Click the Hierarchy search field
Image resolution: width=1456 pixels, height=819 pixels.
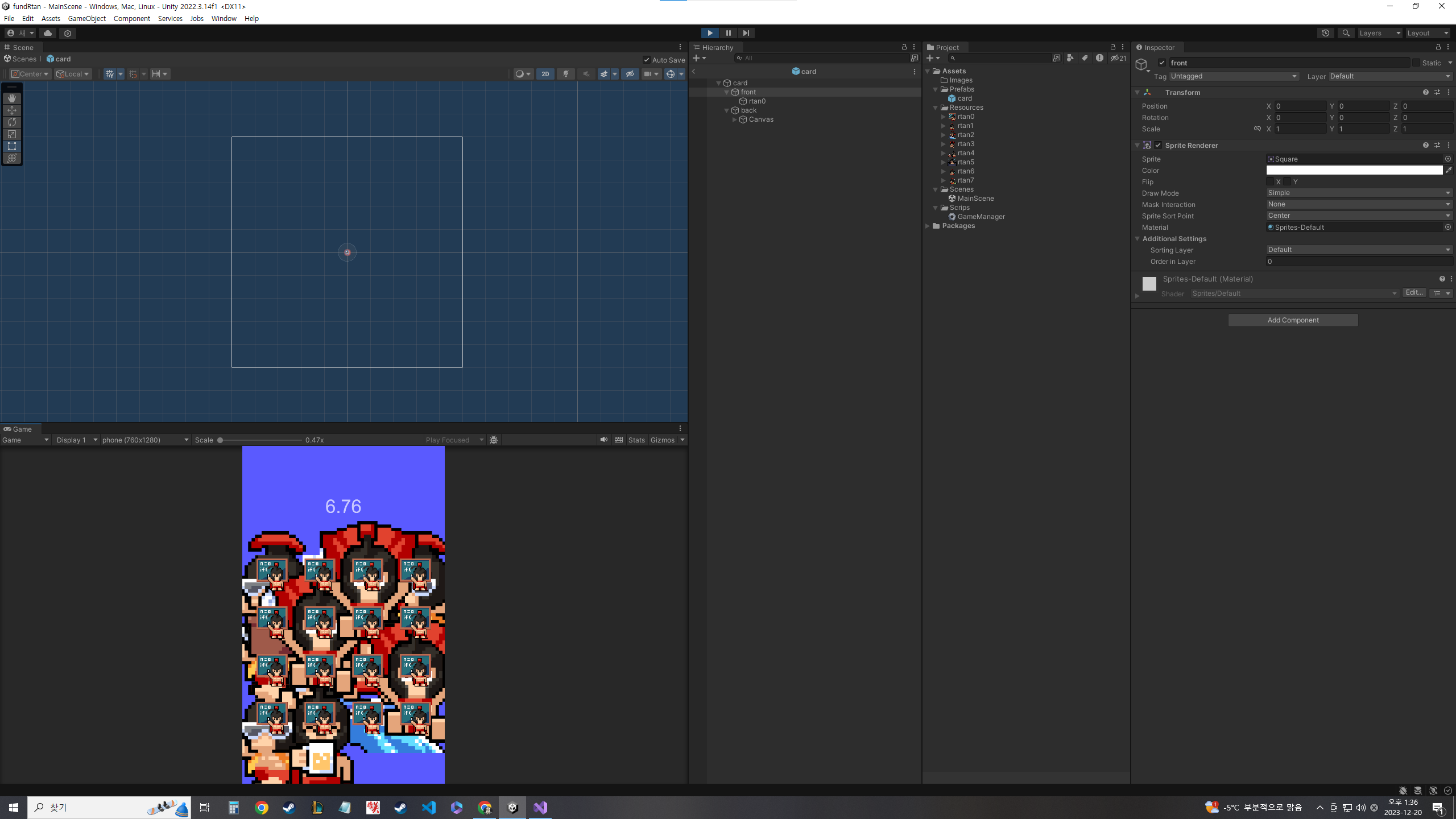coord(822,58)
